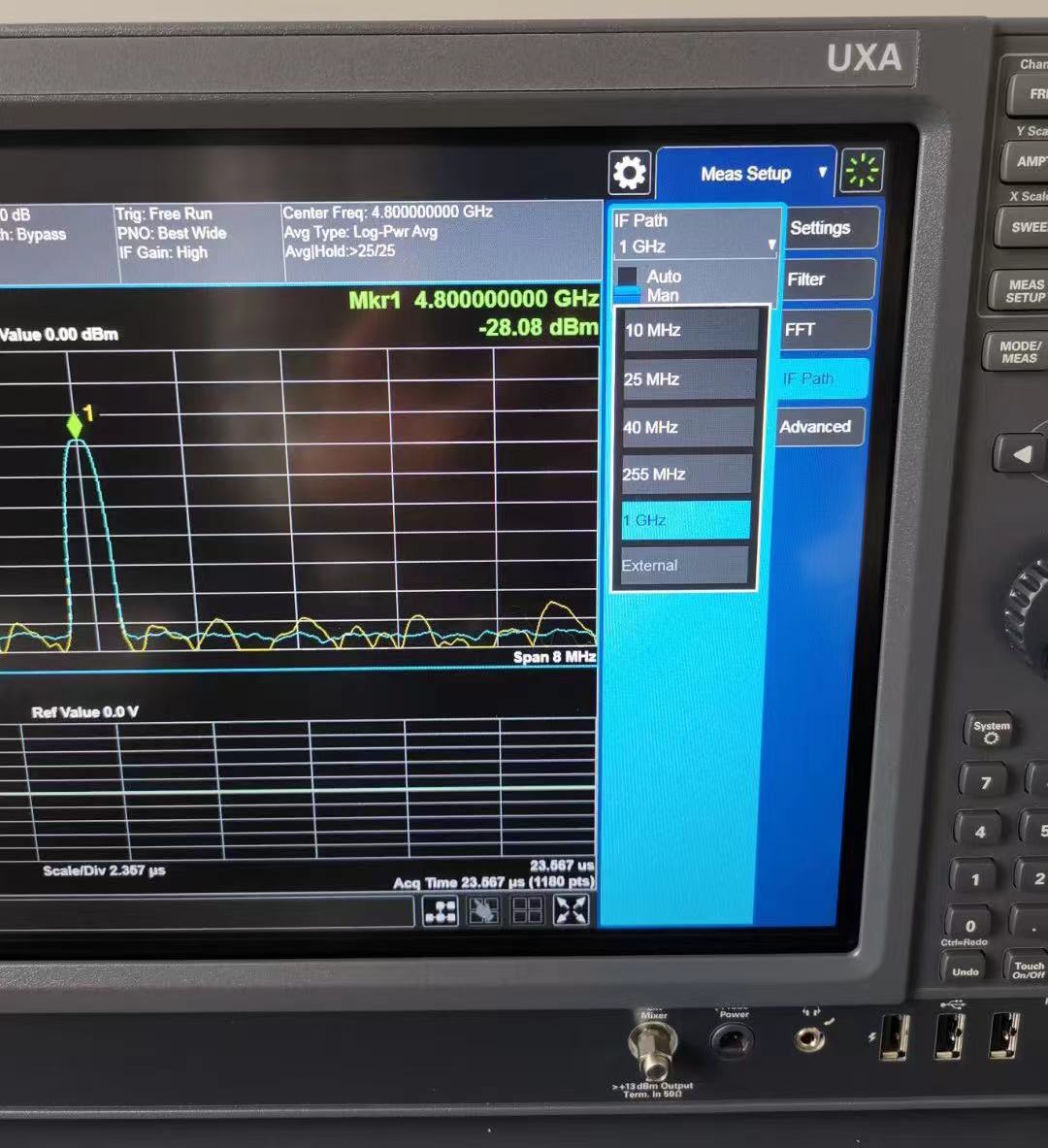Click the IF Gain: High status
1048x1148 pixels.
click(163, 252)
